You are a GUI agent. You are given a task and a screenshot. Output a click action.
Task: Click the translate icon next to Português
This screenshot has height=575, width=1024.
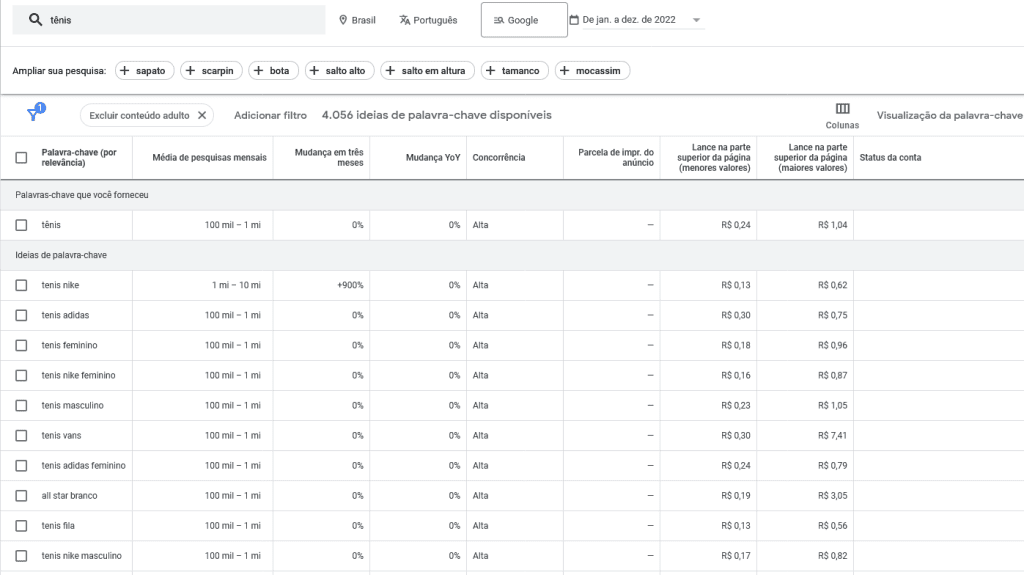(405, 20)
